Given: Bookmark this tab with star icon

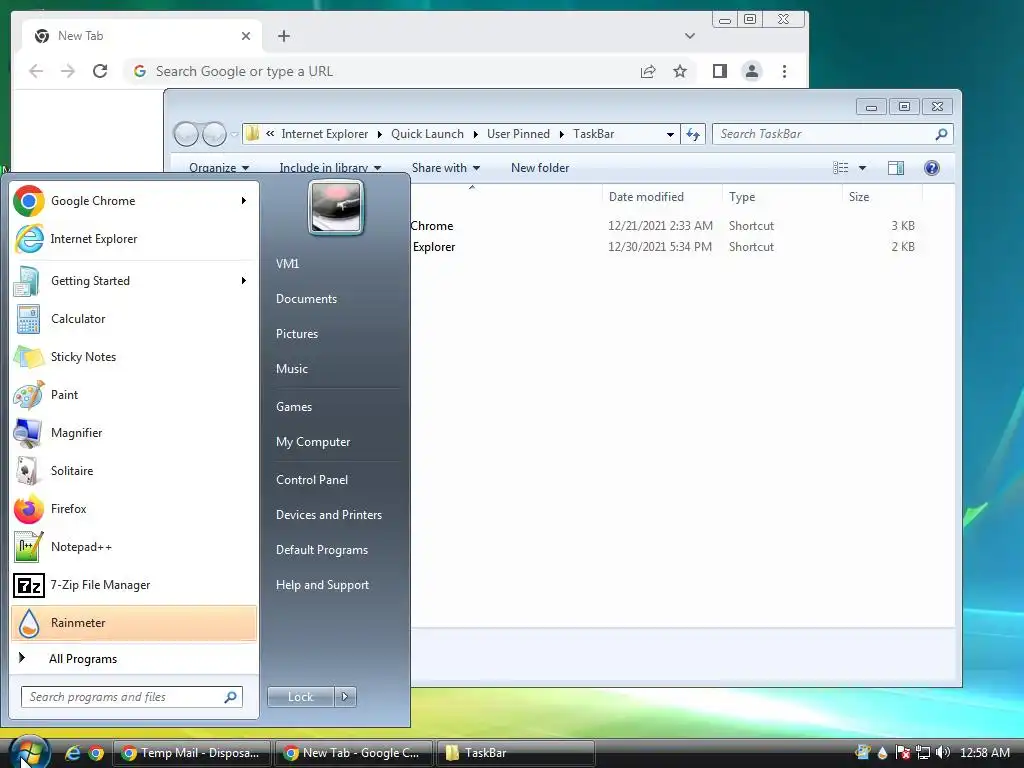Looking at the screenshot, I should [x=680, y=71].
